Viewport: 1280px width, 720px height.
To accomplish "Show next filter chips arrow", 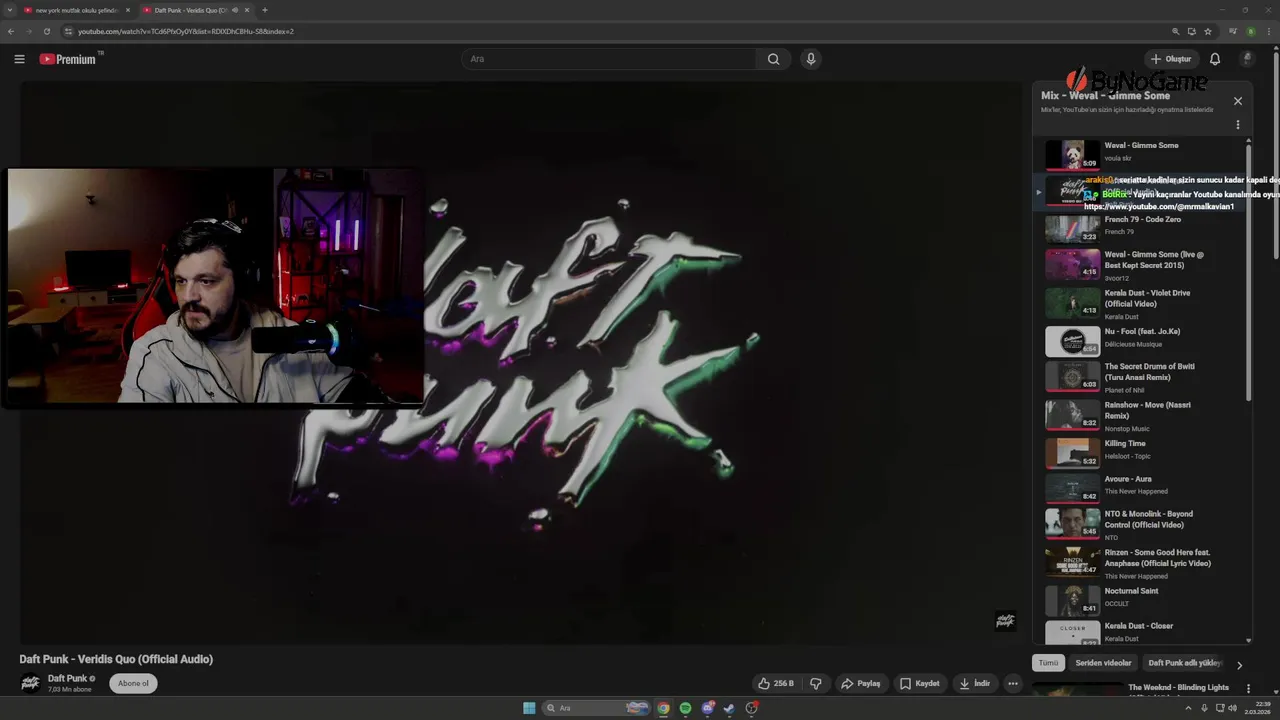I will pyautogui.click(x=1239, y=665).
